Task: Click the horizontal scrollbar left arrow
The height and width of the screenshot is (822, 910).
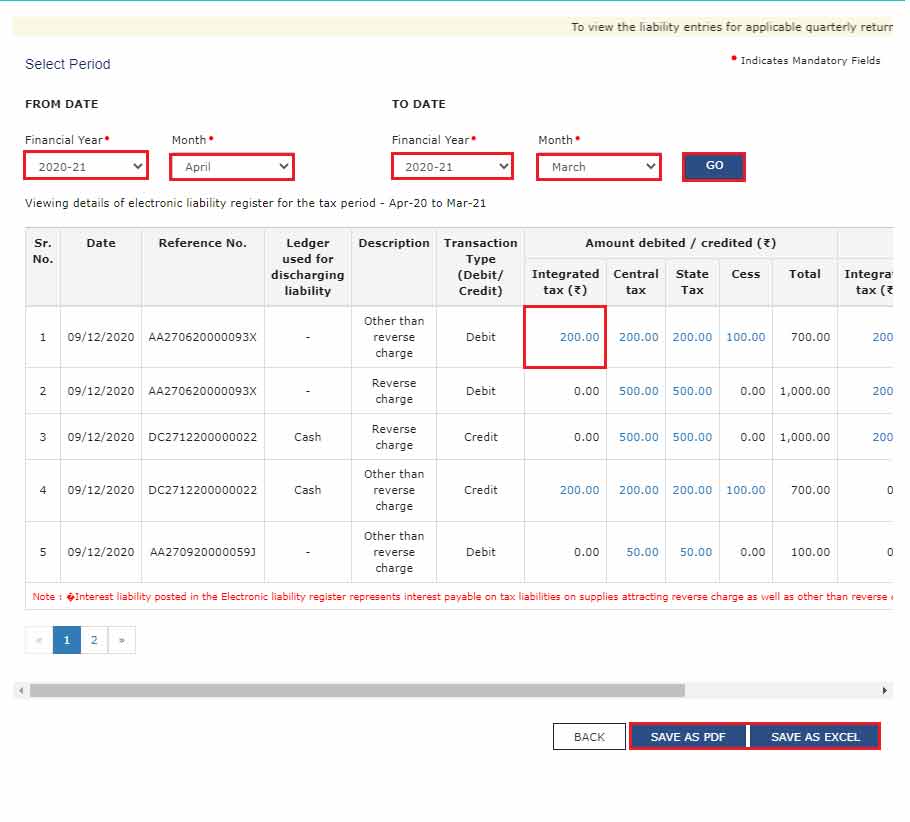Action: (x=21, y=690)
